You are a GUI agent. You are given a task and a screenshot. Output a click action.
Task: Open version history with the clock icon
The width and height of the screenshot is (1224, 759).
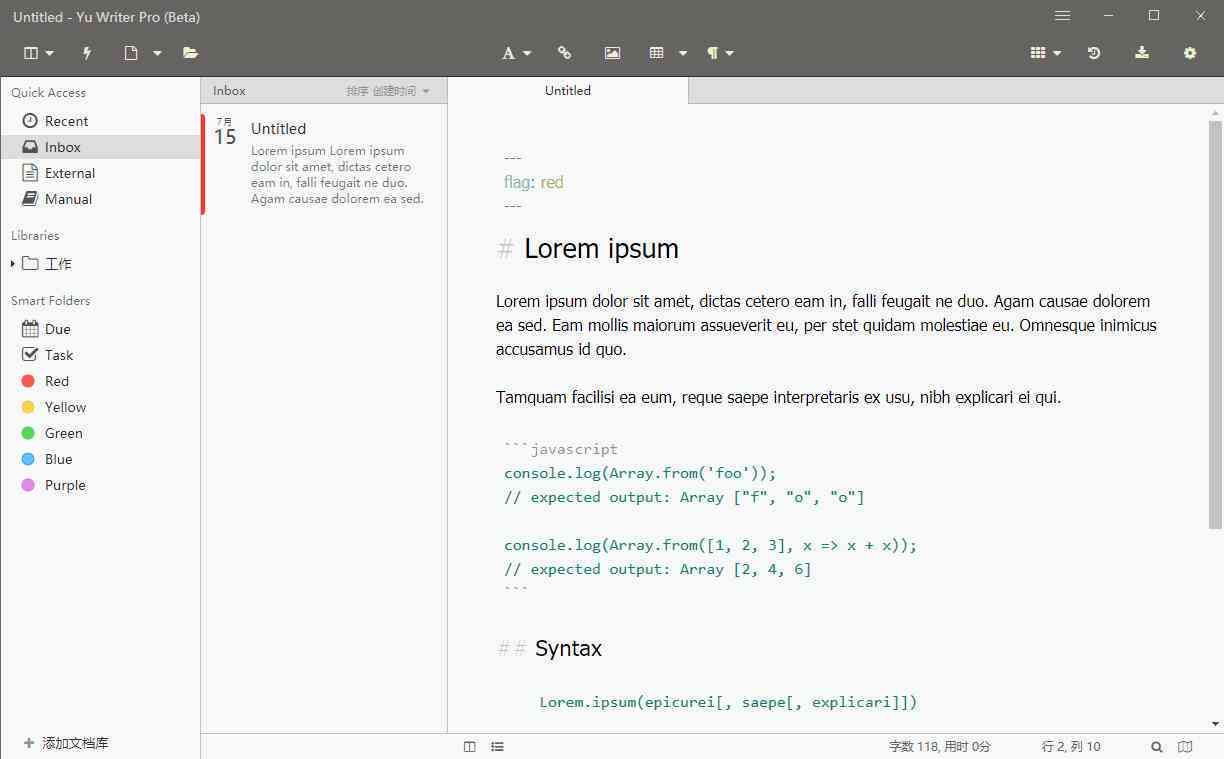[1094, 53]
